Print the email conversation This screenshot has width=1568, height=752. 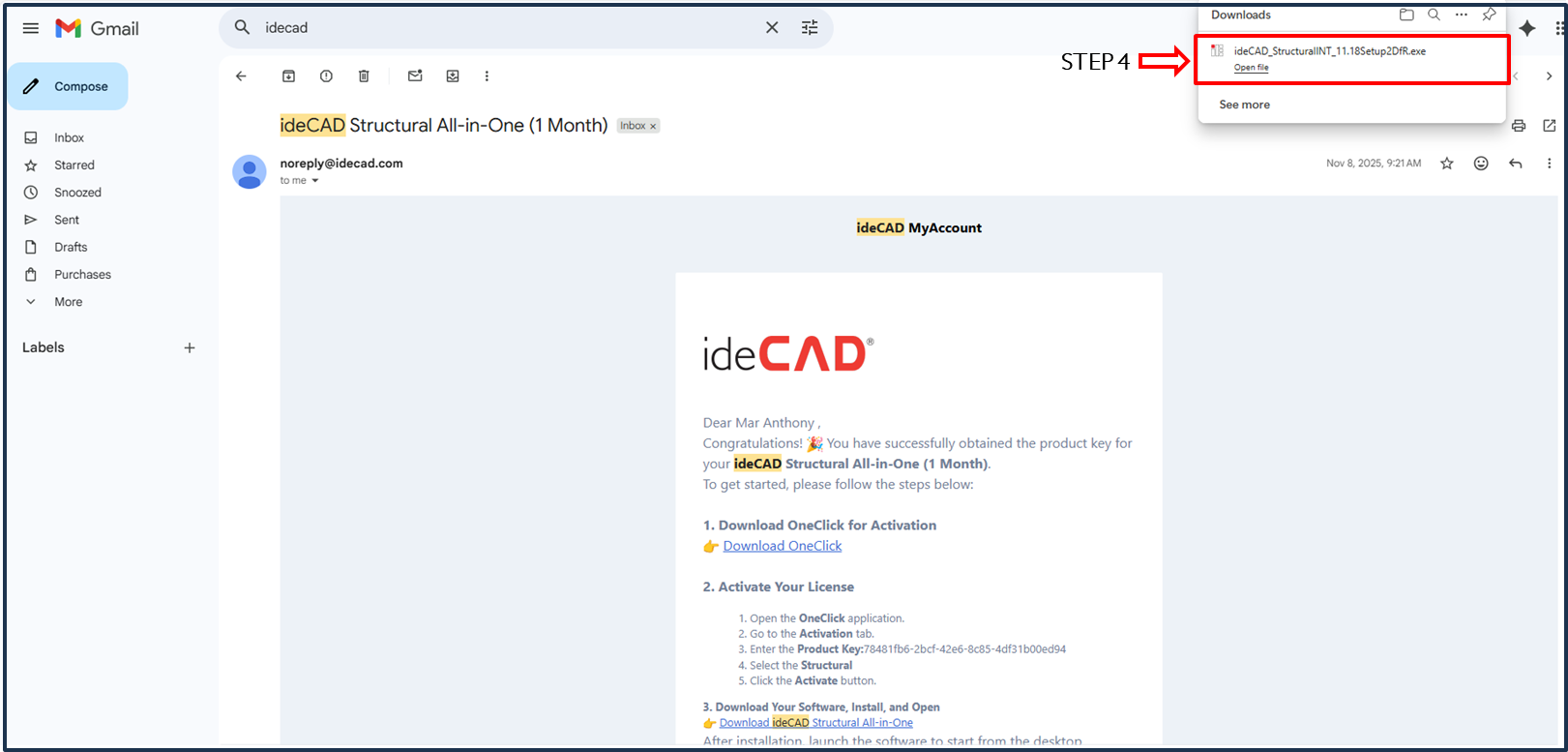(1519, 126)
